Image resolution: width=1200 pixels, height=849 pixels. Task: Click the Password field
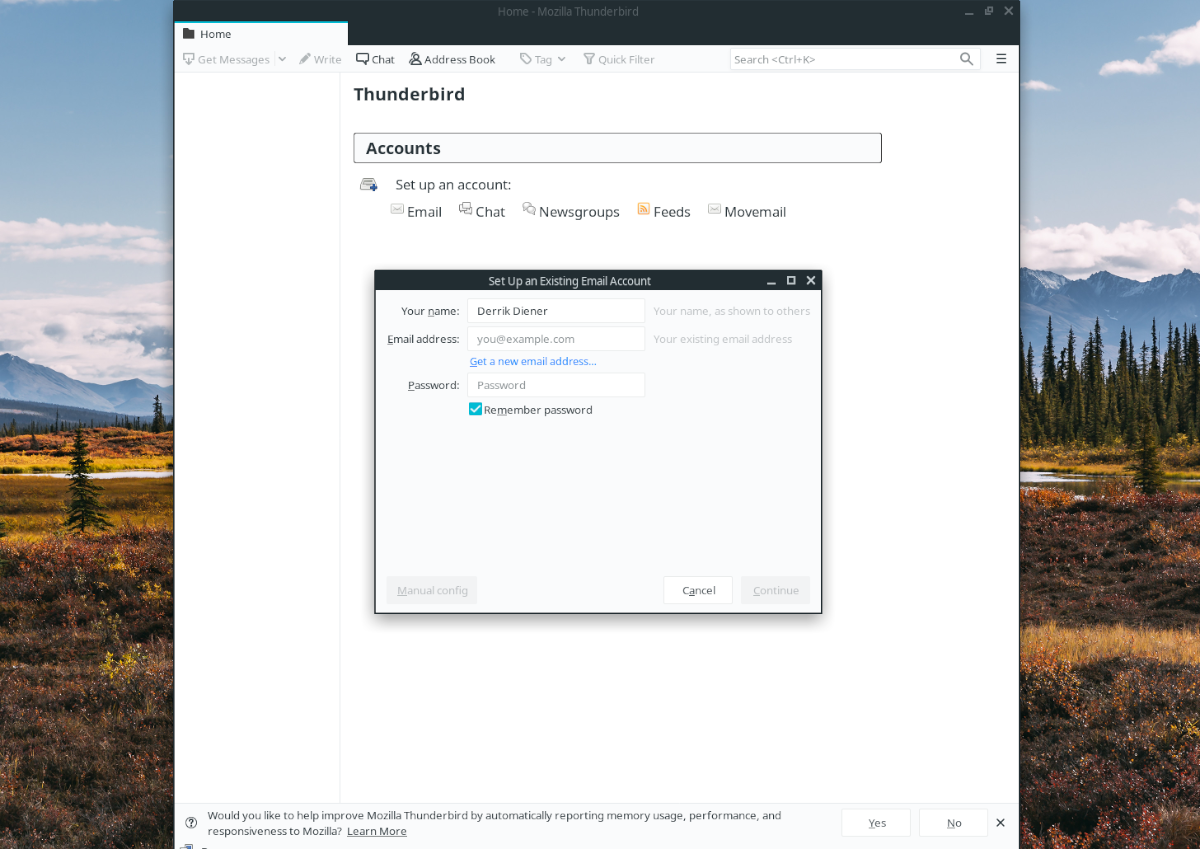(556, 385)
